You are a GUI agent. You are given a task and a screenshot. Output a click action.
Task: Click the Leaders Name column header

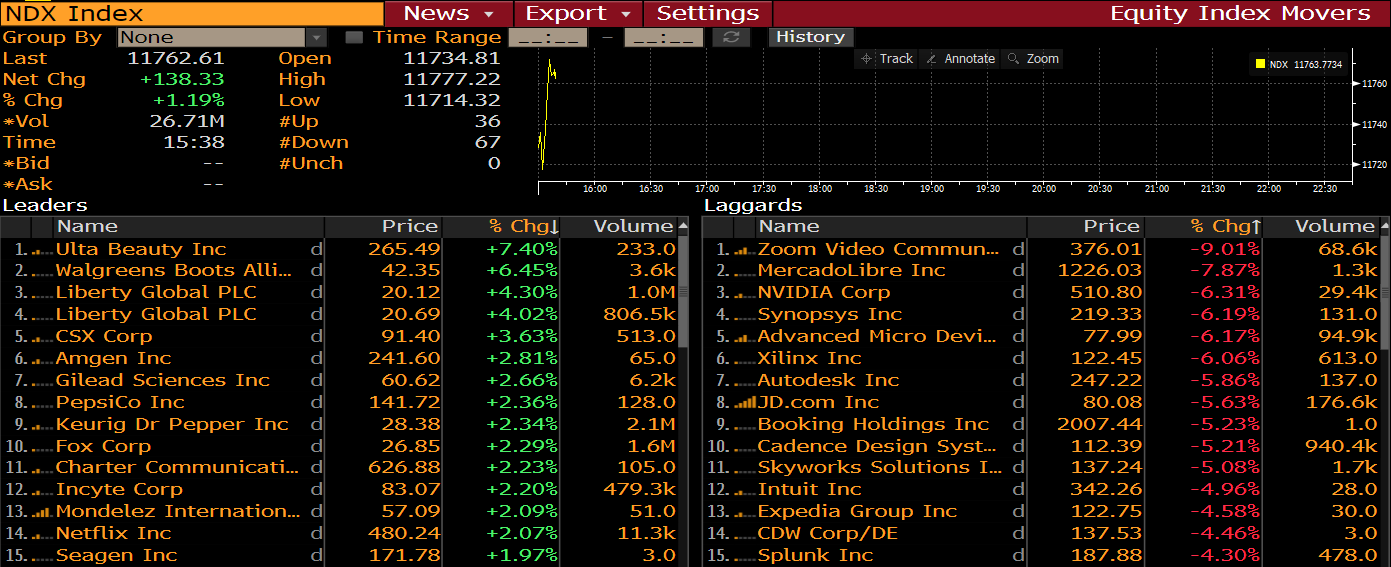[189, 227]
